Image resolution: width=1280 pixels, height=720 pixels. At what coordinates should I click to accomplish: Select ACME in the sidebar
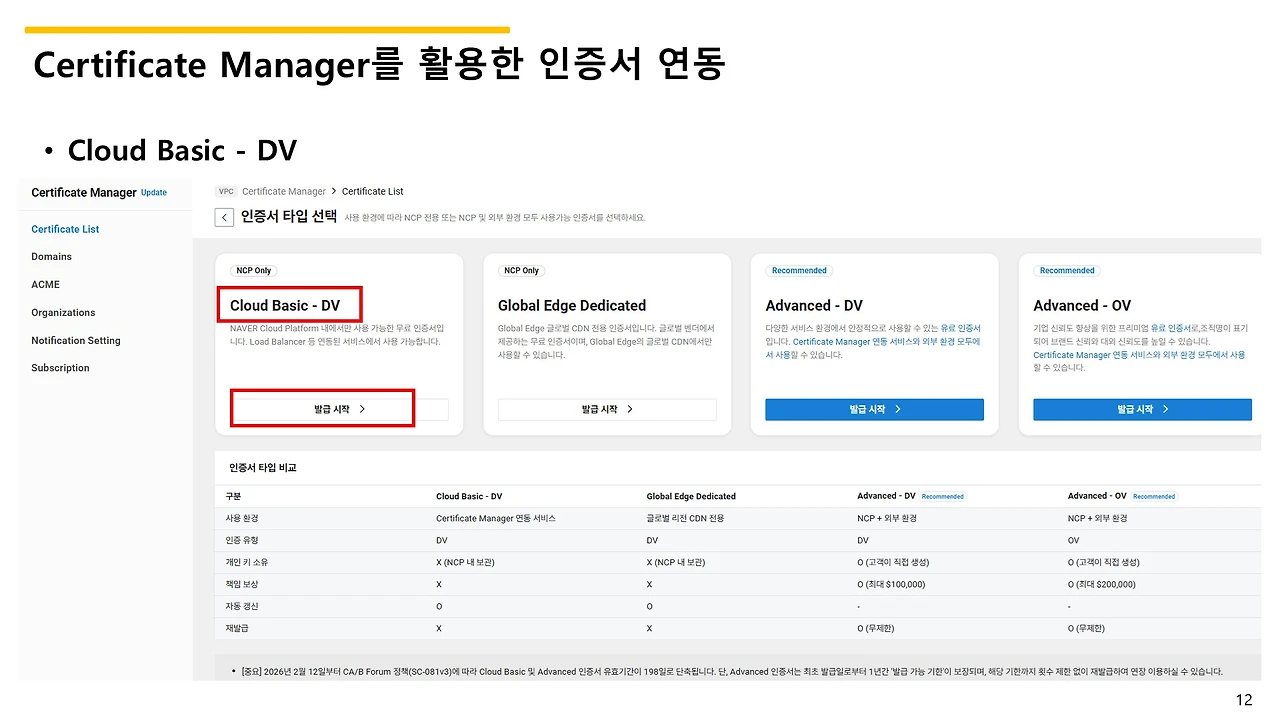[45, 285]
